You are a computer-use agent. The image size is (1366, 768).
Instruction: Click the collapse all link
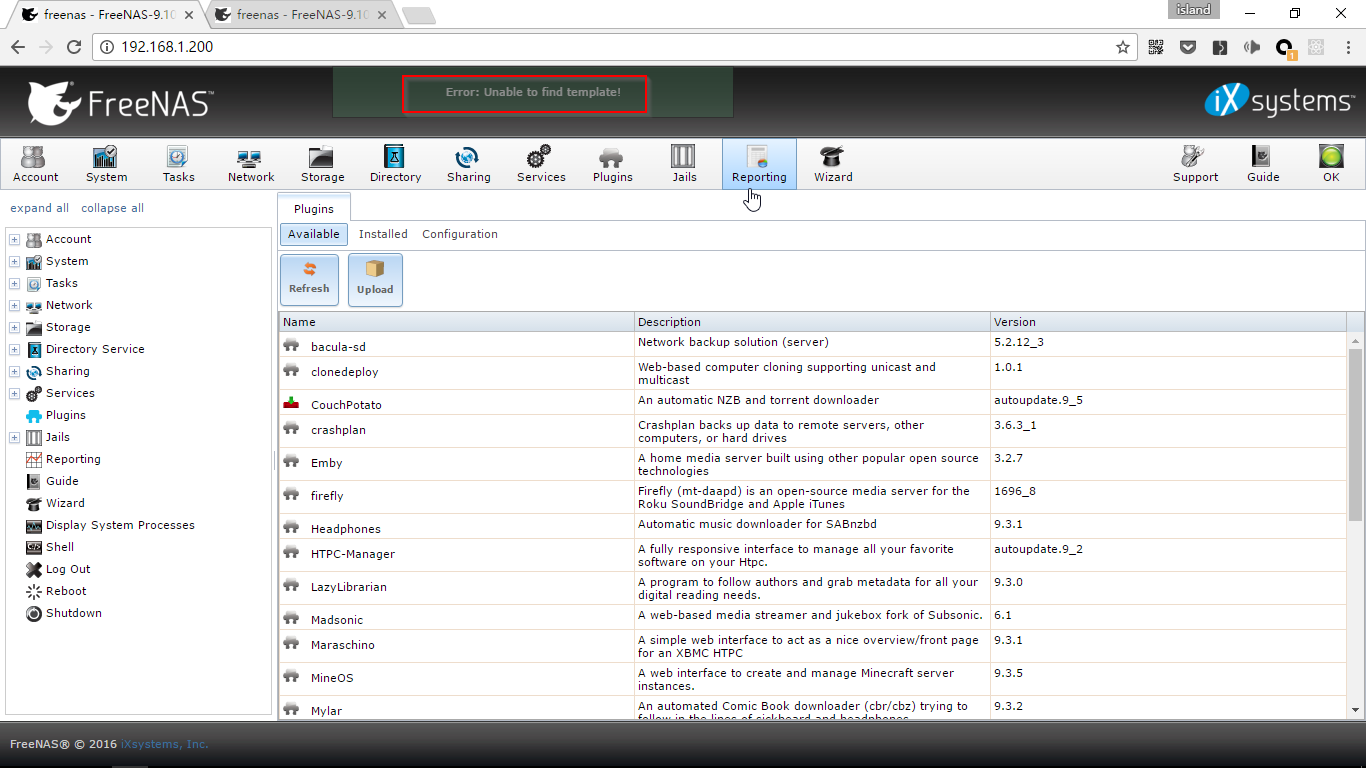112,208
